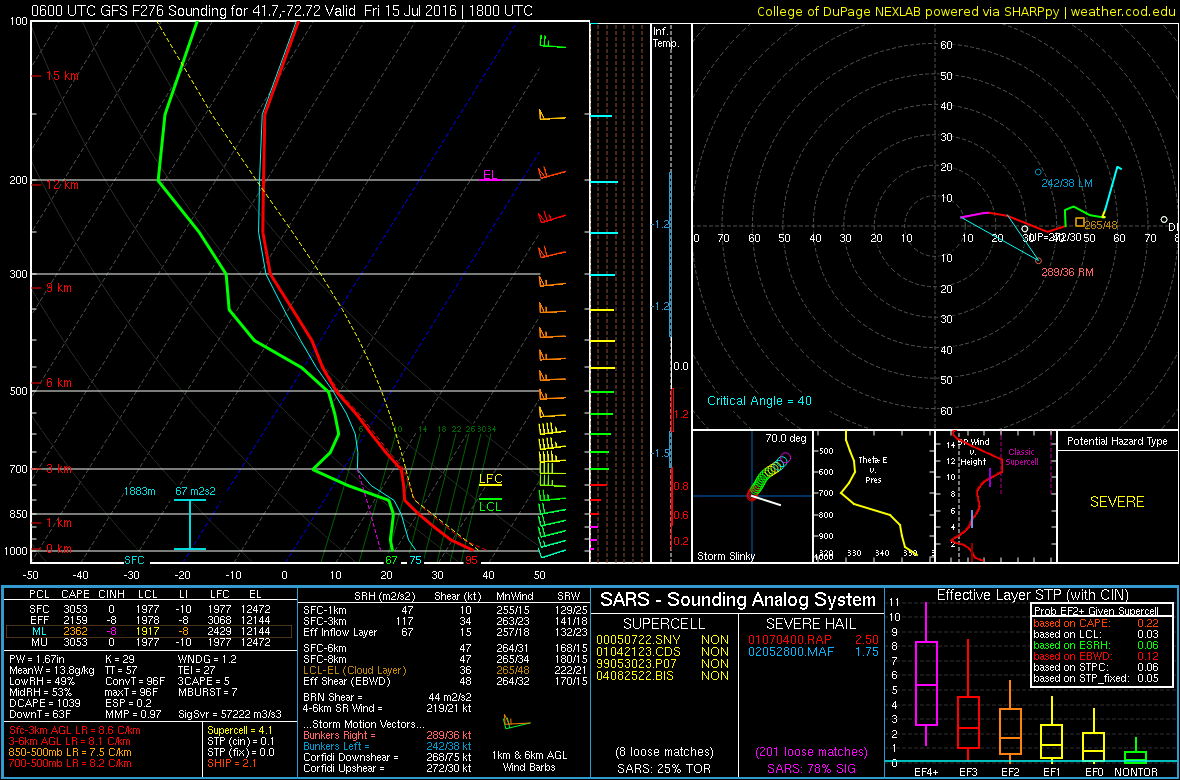Click the Inf. Temp. column header
The width and height of the screenshot is (1180, 780).
[666, 38]
